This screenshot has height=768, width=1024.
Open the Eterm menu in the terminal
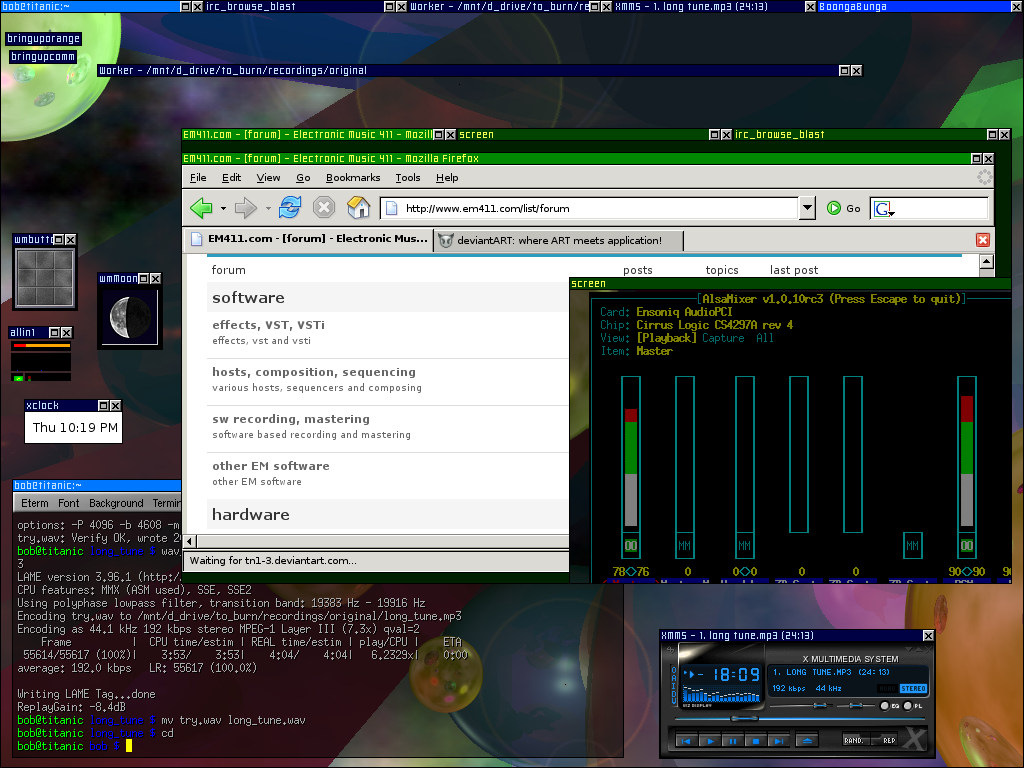coord(35,504)
